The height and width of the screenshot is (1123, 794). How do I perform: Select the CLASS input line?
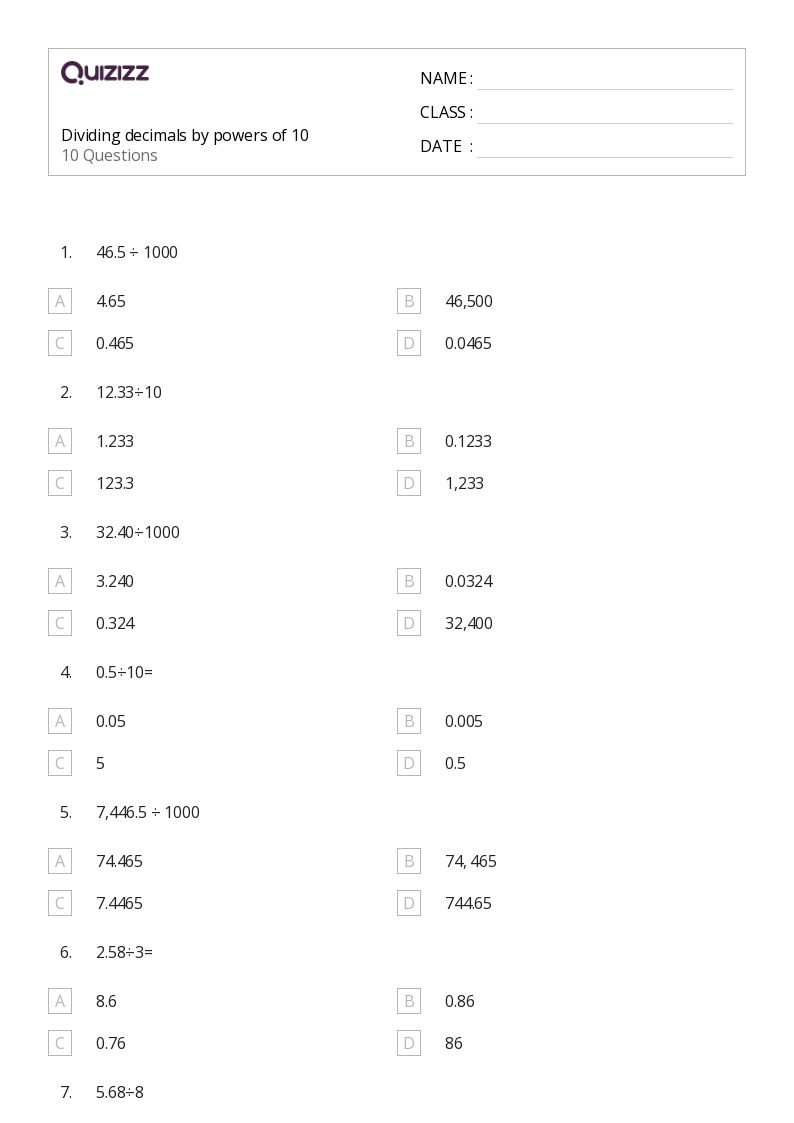pos(604,114)
